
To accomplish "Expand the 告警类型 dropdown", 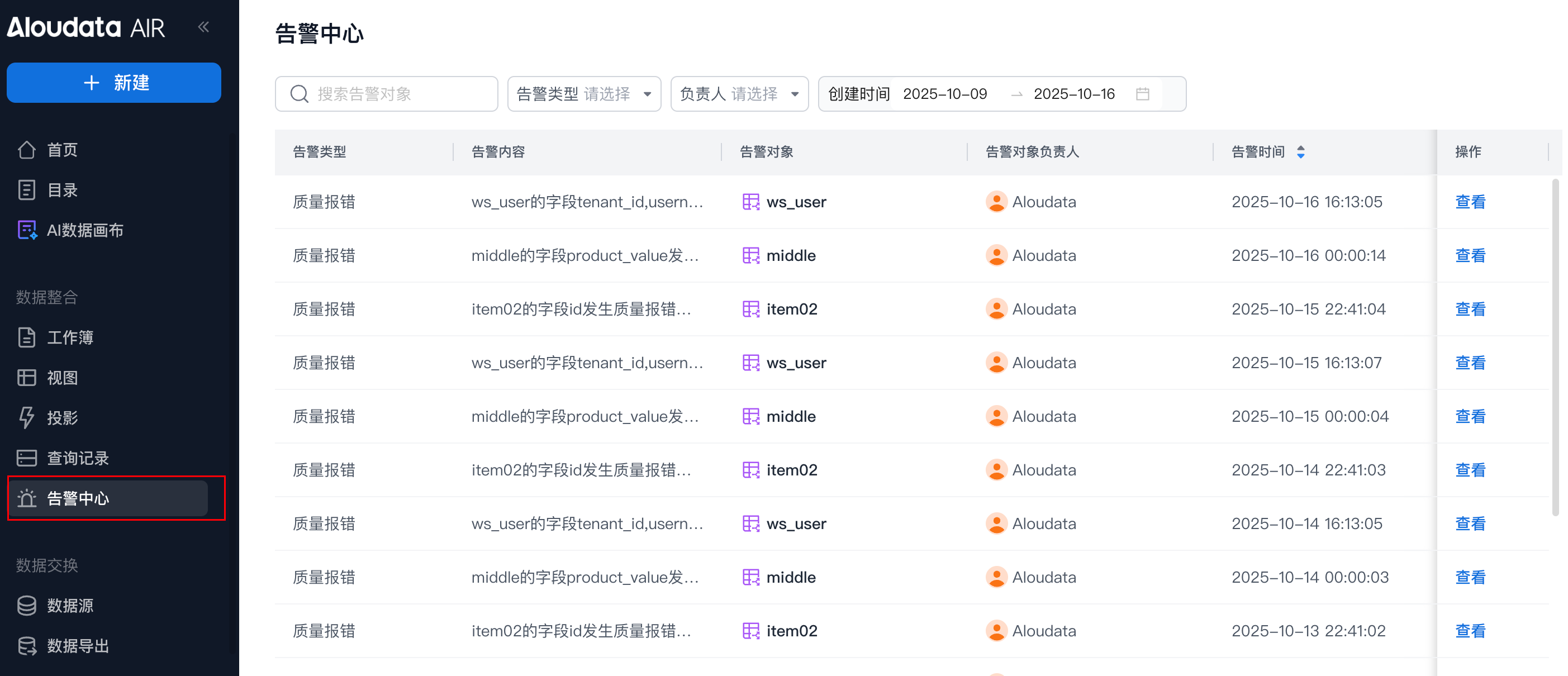I will pos(584,94).
